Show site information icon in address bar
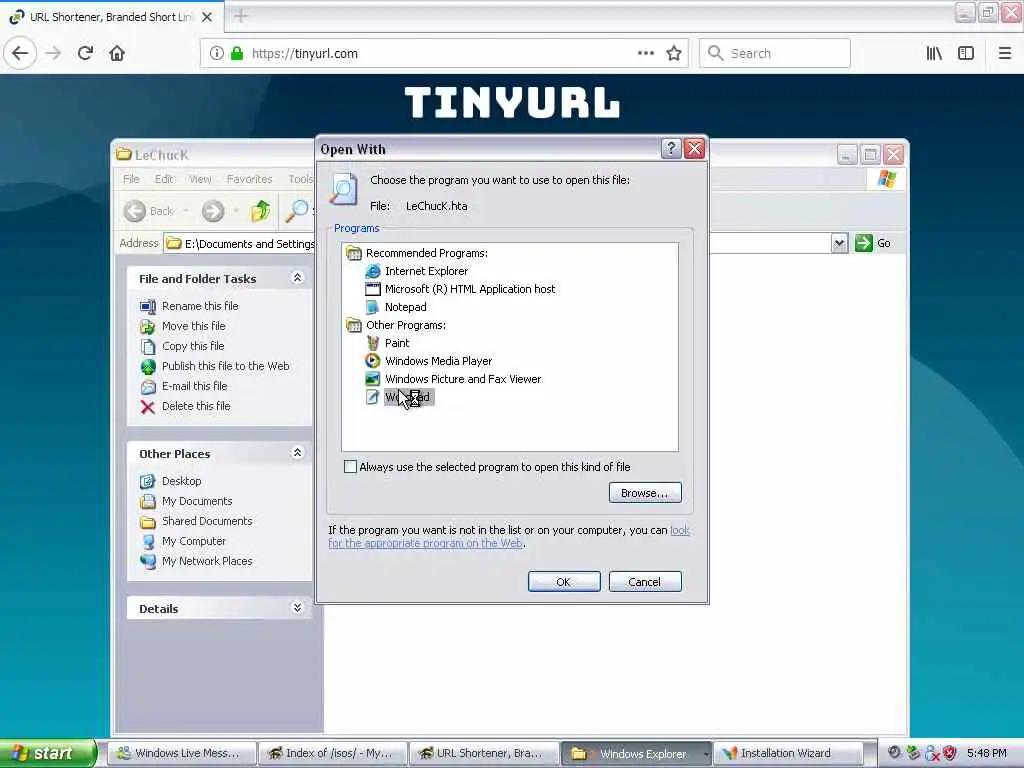1024x768 pixels. 216,53
